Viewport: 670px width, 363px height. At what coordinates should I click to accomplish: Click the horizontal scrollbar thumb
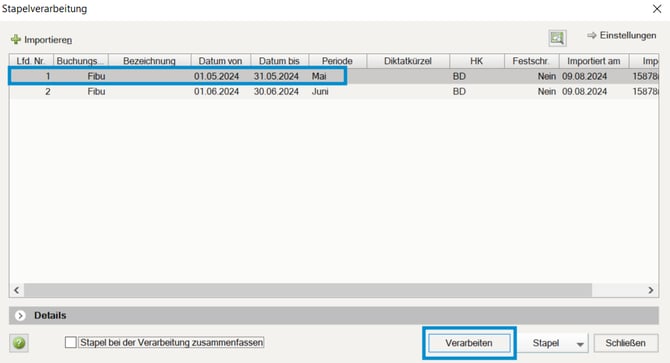308,290
